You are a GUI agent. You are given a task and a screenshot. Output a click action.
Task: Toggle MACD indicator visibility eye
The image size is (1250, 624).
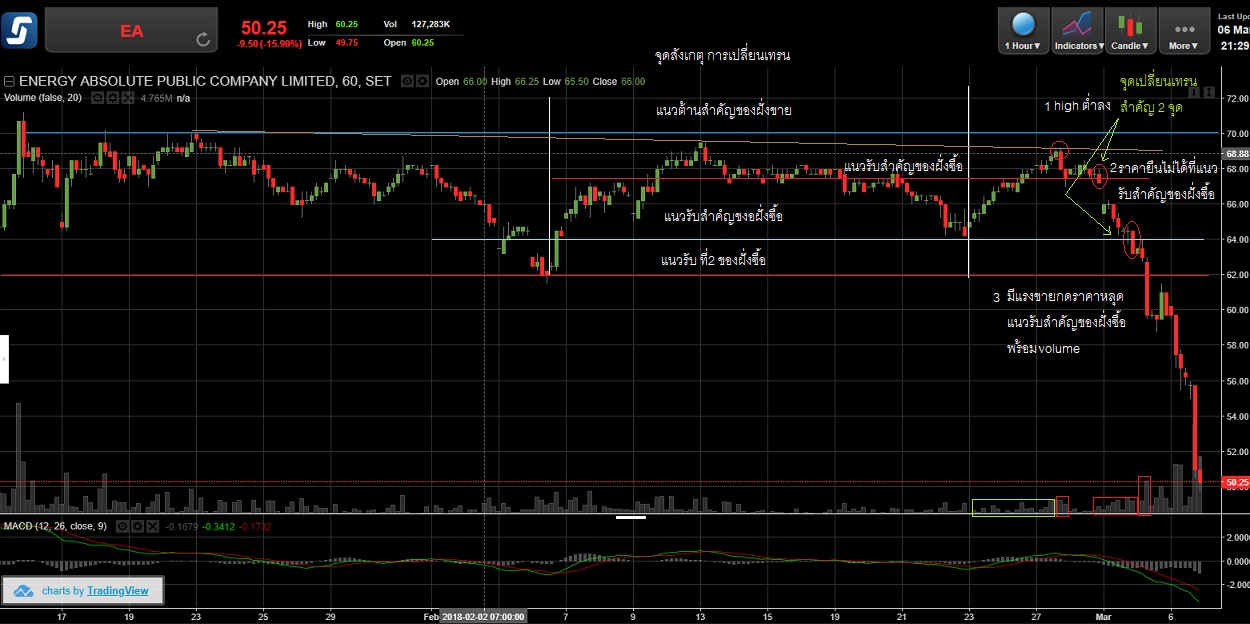coord(123,526)
